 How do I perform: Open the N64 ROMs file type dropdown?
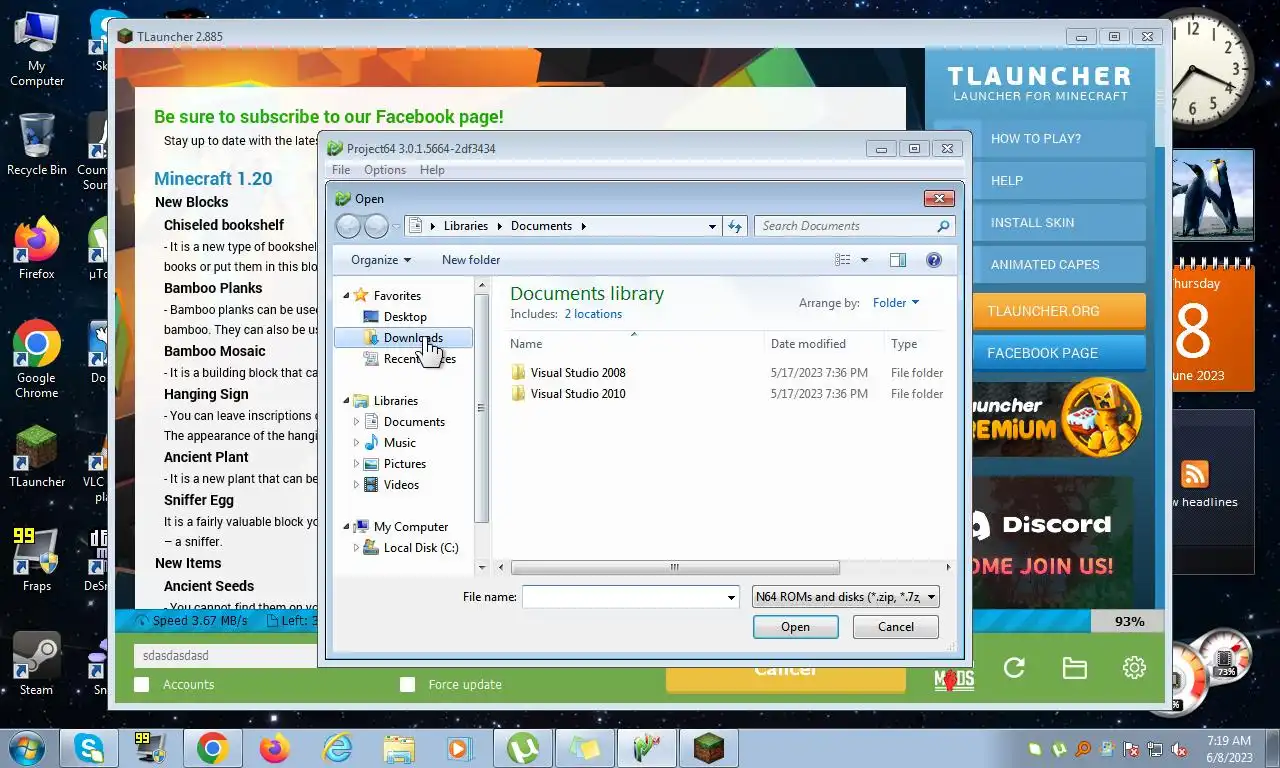(x=845, y=597)
